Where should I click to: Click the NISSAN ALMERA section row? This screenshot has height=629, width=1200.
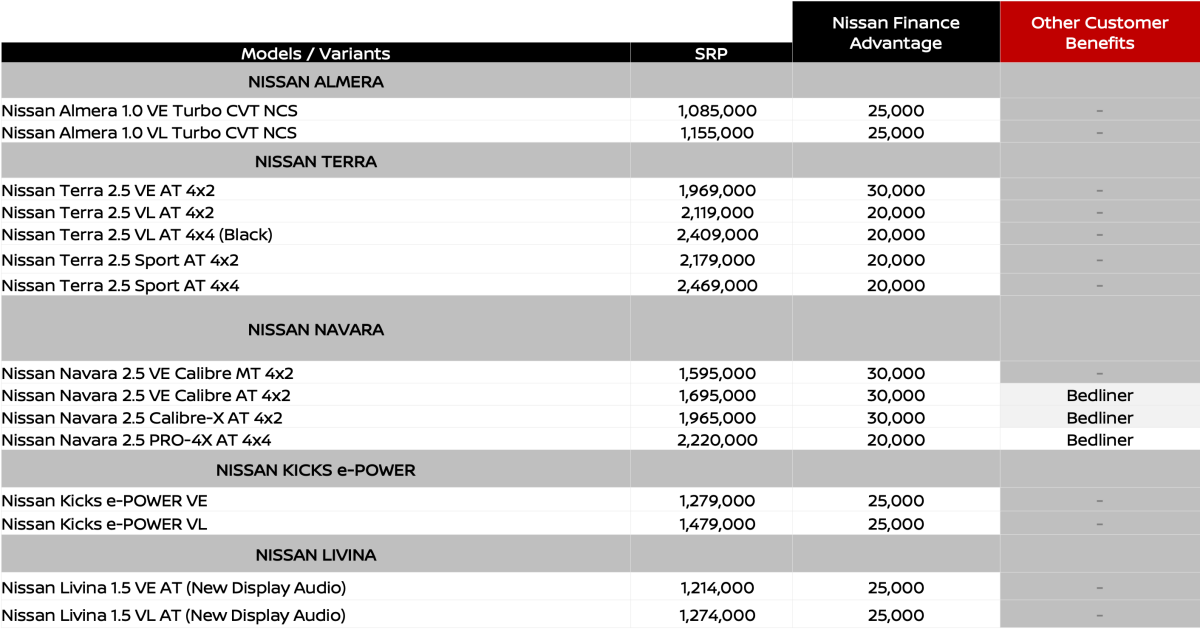pos(315,81)
